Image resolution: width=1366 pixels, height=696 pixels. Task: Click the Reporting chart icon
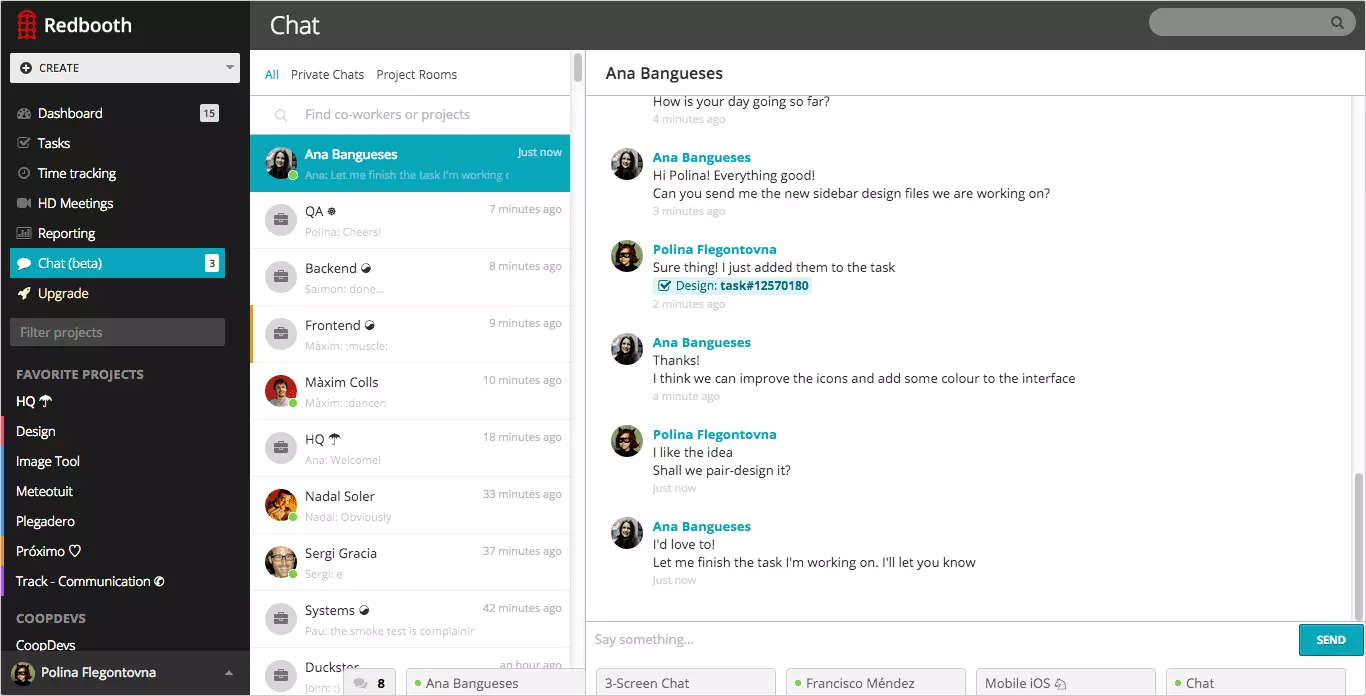click(x=25, y=234)
